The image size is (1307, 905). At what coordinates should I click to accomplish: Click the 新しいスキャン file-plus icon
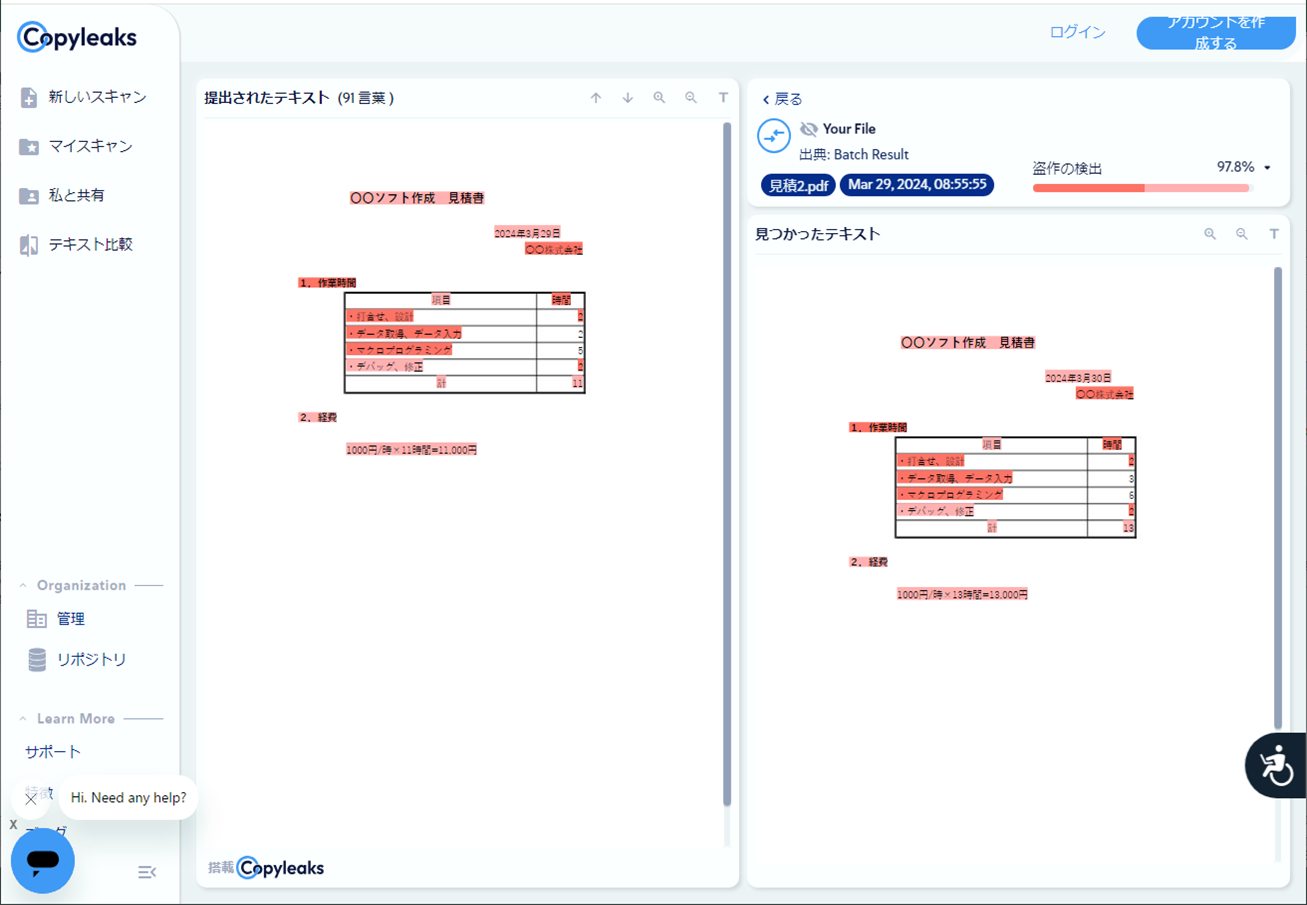point(29,97)
